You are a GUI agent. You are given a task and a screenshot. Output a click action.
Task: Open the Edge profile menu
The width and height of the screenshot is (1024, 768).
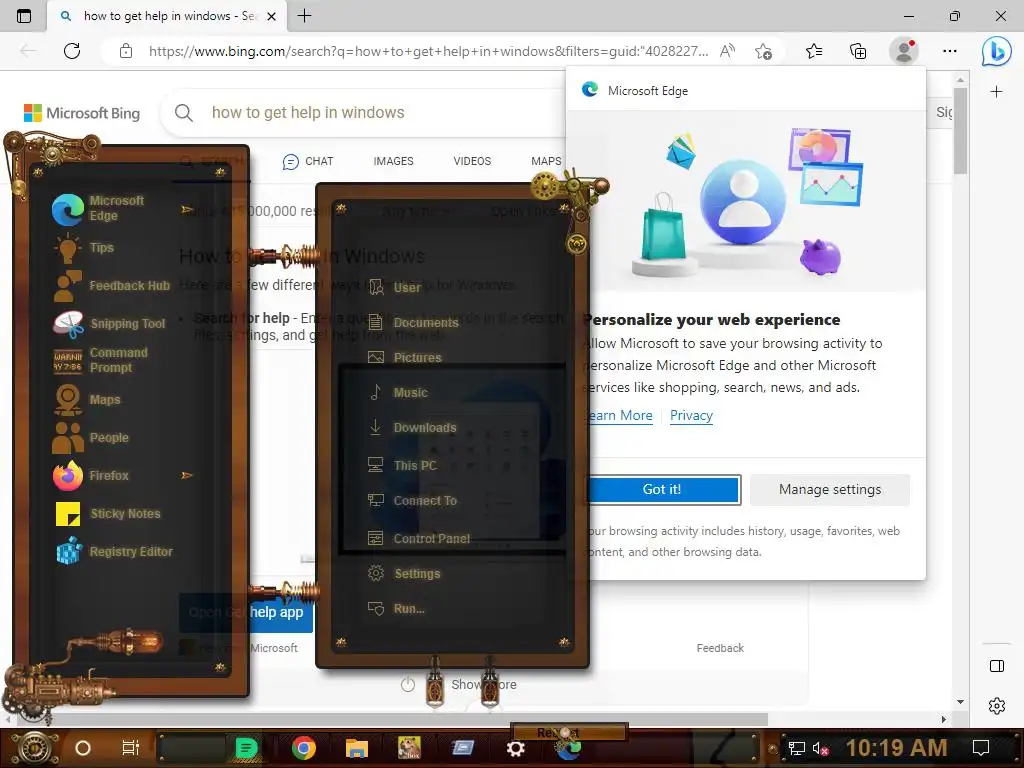904,51
